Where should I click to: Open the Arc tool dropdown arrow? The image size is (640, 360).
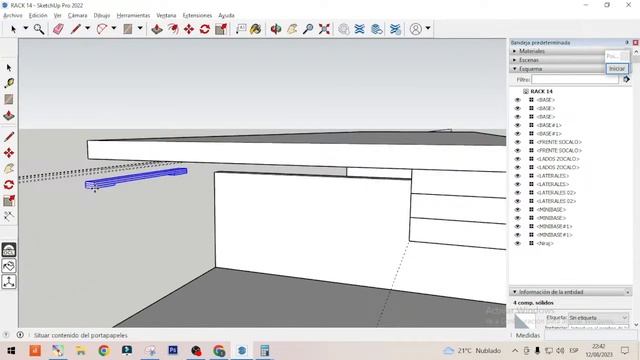coord(114,28)
